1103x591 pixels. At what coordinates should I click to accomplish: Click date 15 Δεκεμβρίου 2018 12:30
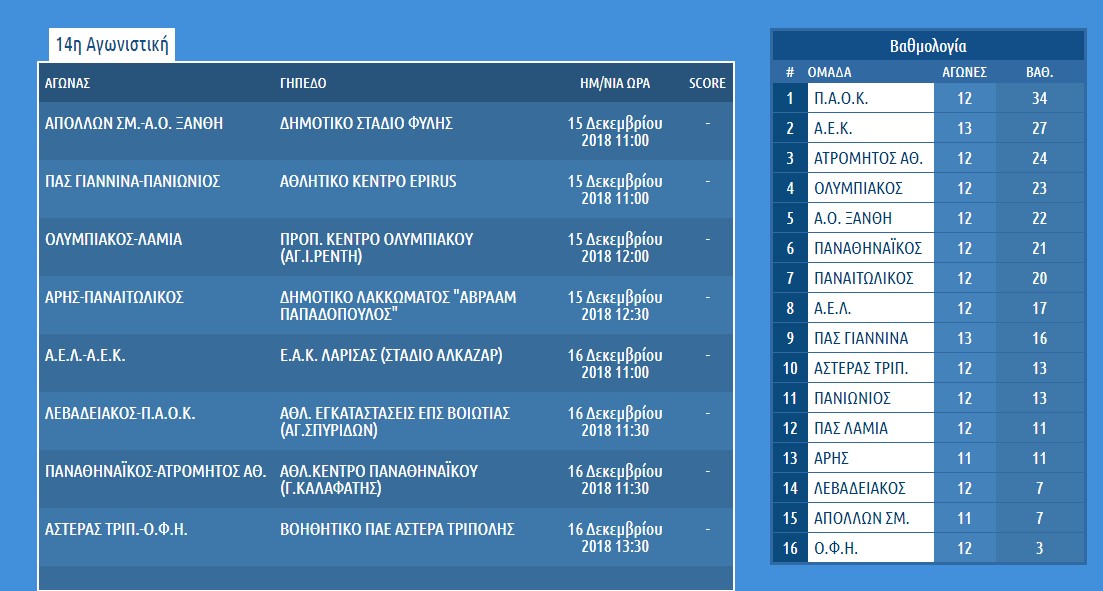615,306
